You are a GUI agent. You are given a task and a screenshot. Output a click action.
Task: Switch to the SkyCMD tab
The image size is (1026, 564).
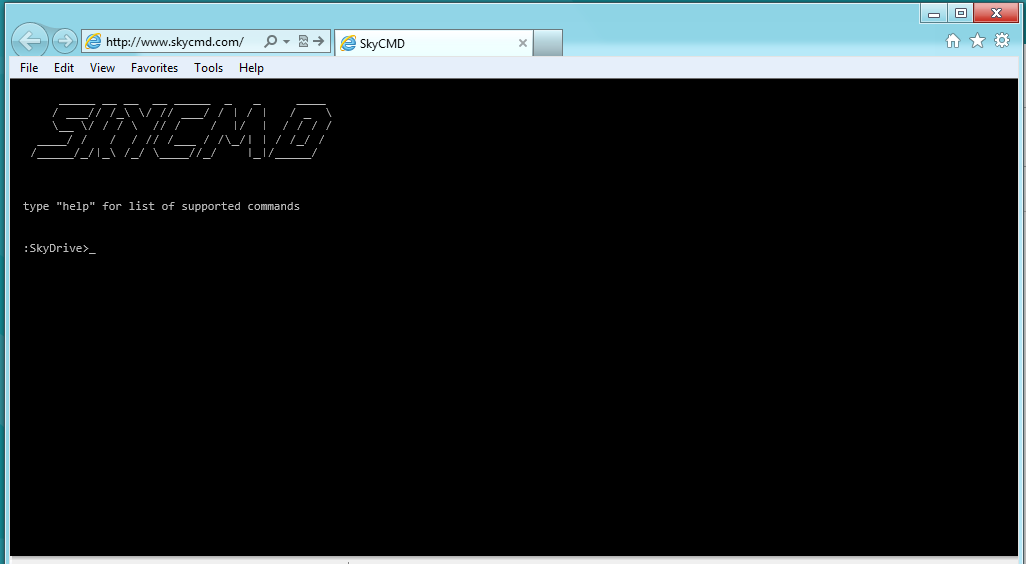point(433,43)
